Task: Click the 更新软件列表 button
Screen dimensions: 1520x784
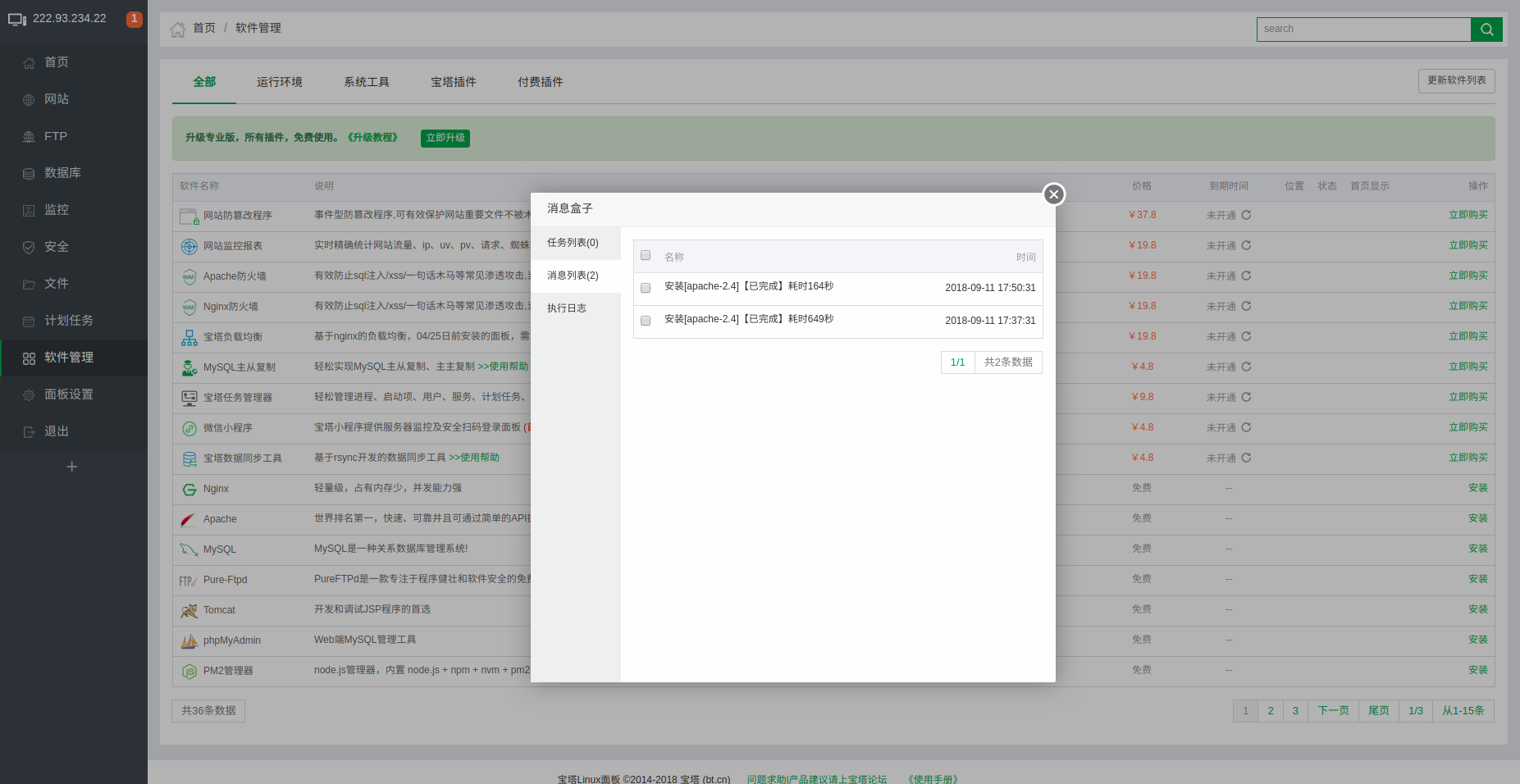Action: [x=1456, y=80]
